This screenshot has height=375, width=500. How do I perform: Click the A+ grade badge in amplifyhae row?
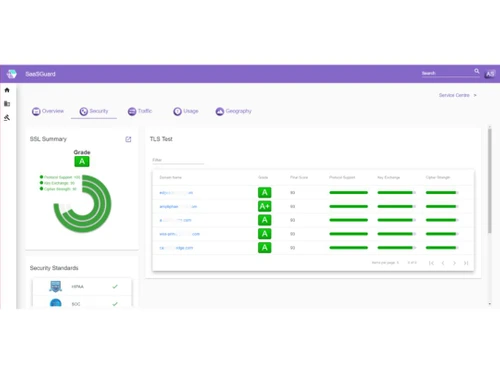tap(265, 206)
